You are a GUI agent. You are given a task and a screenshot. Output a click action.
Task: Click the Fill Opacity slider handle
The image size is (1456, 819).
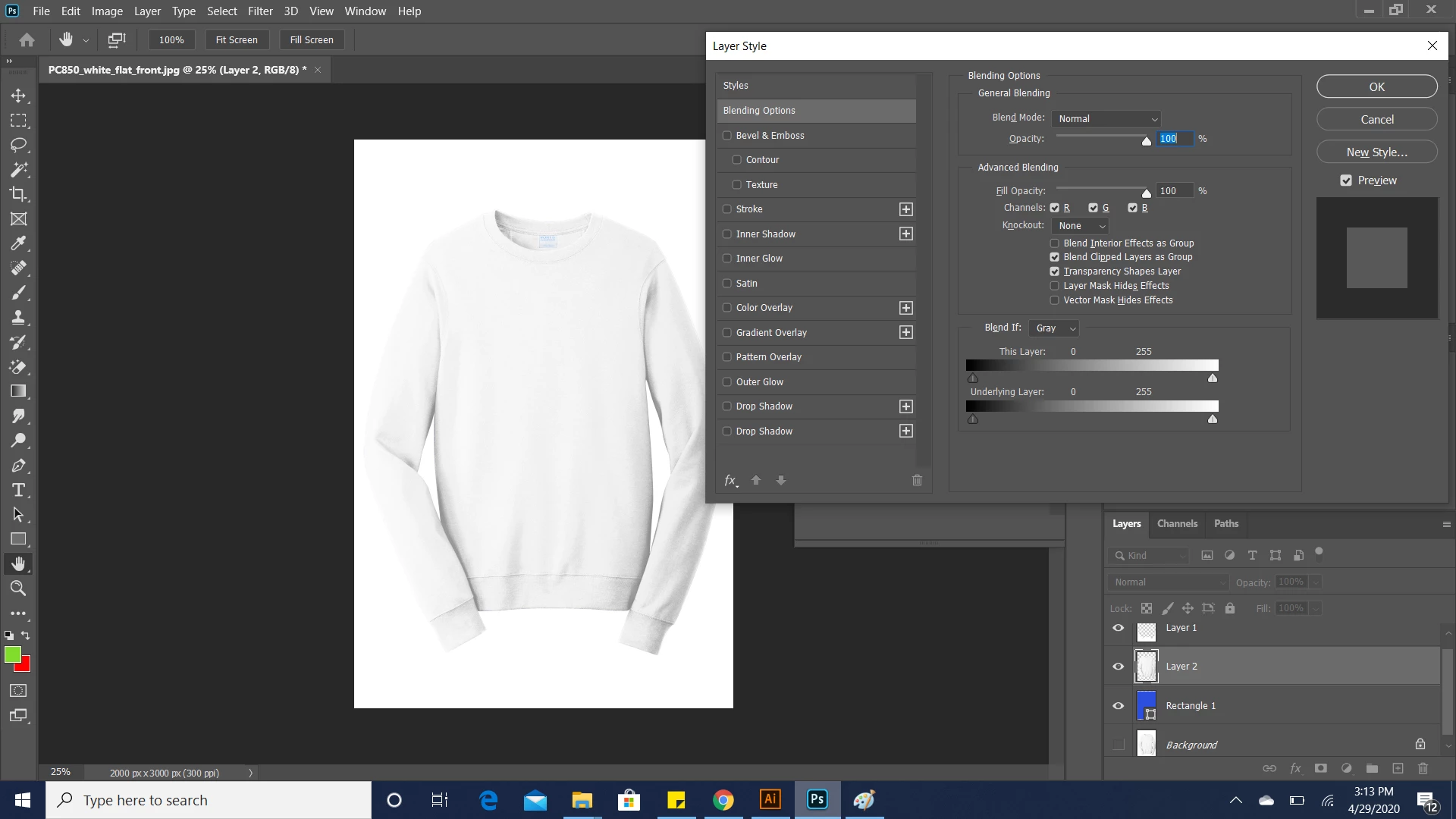(x=1146, y=193)
